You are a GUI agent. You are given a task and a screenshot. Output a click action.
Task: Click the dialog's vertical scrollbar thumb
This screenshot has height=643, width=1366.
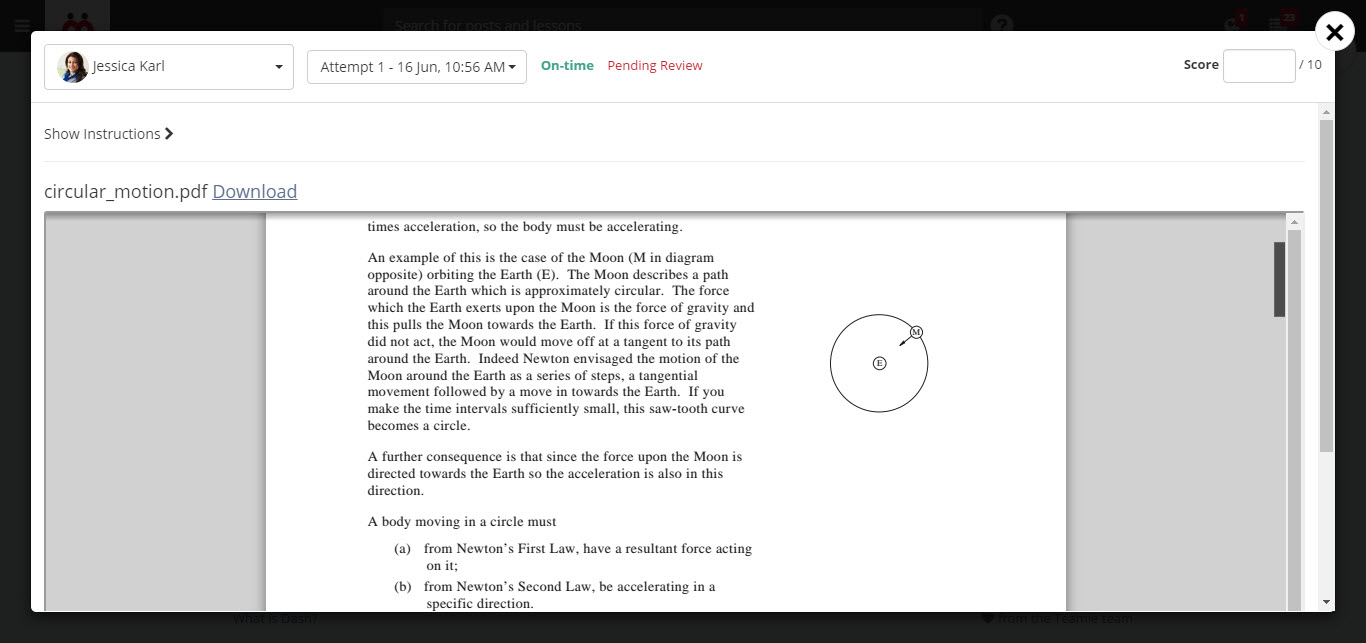coord(1327,285)
